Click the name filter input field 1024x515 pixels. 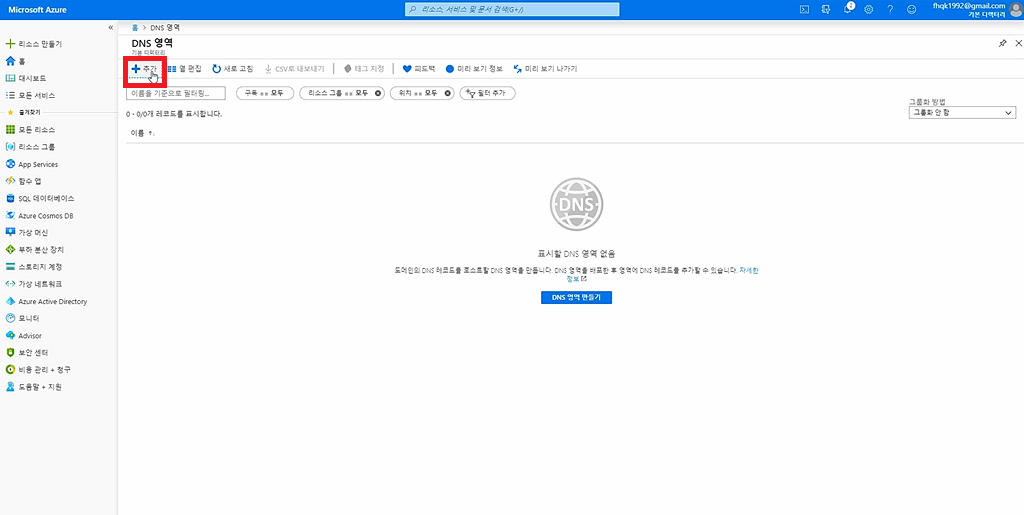(176, 93)
